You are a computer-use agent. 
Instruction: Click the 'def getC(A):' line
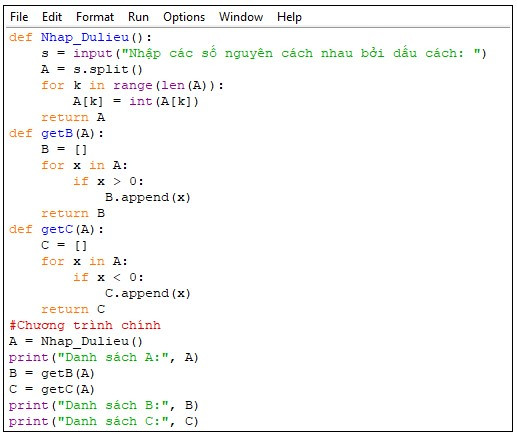pyautogui.click(x=56, y=229)
